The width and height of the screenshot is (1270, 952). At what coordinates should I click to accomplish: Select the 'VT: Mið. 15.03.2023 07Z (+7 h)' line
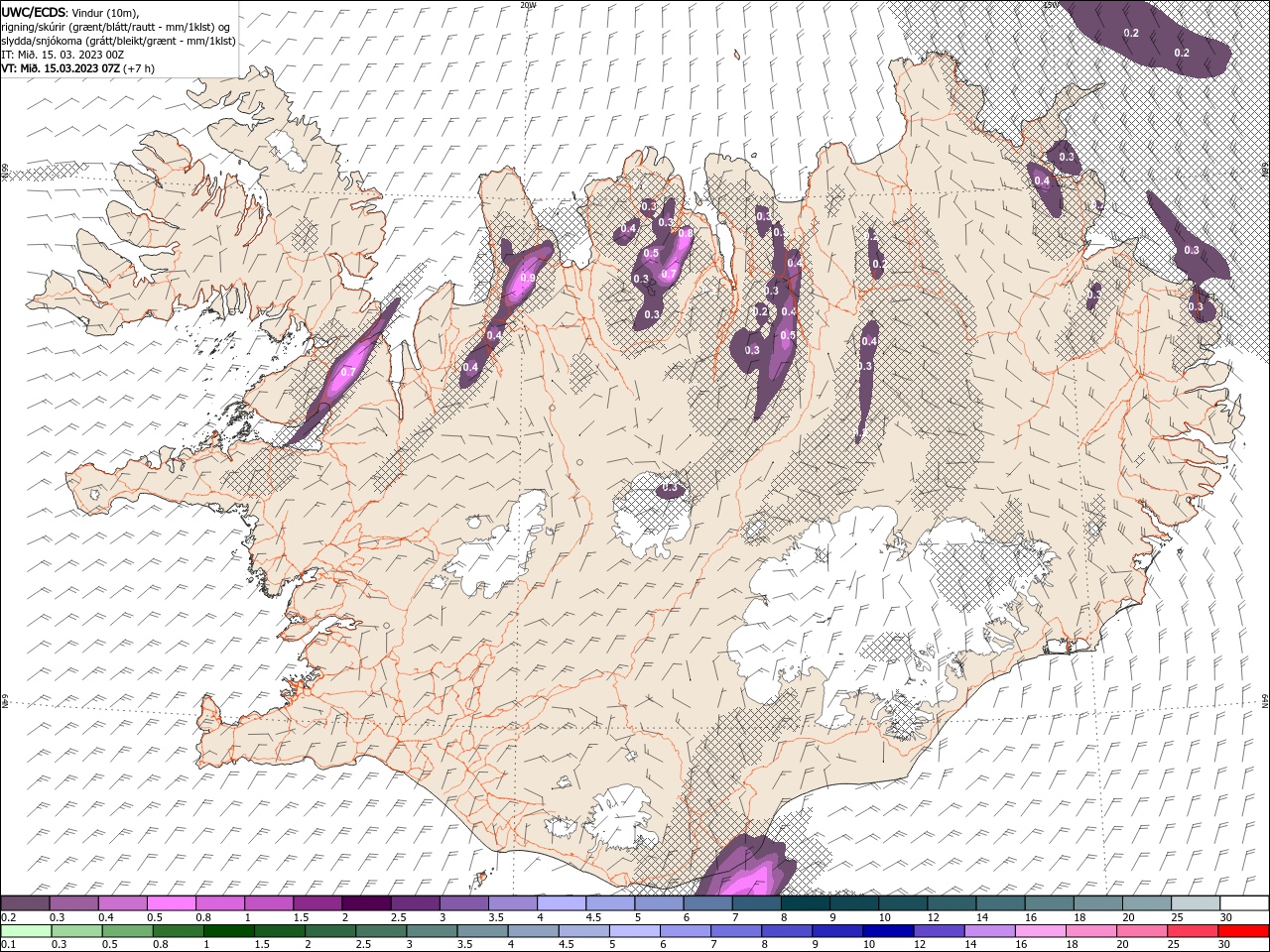click(77, 68)
